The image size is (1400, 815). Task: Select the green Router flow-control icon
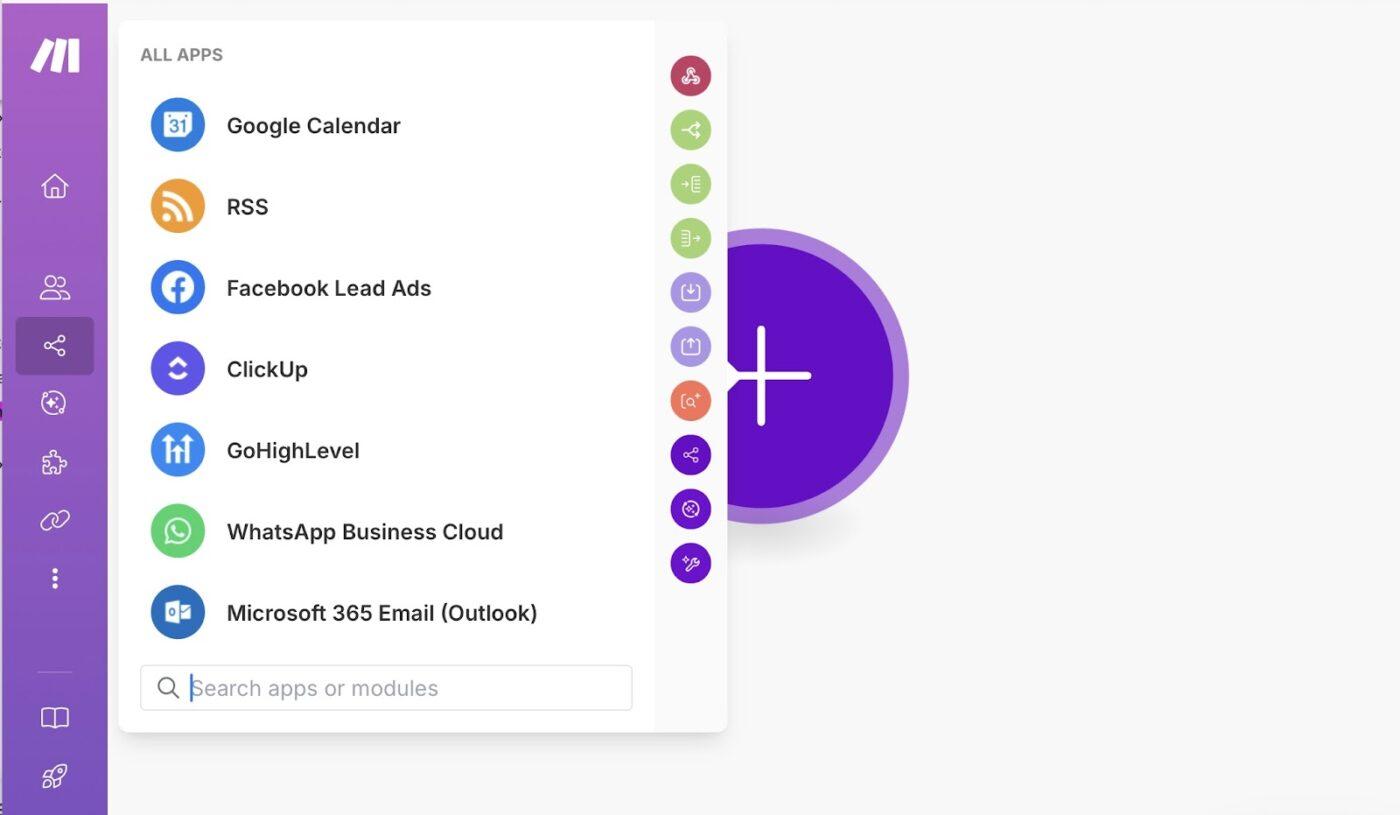point(690,130)
